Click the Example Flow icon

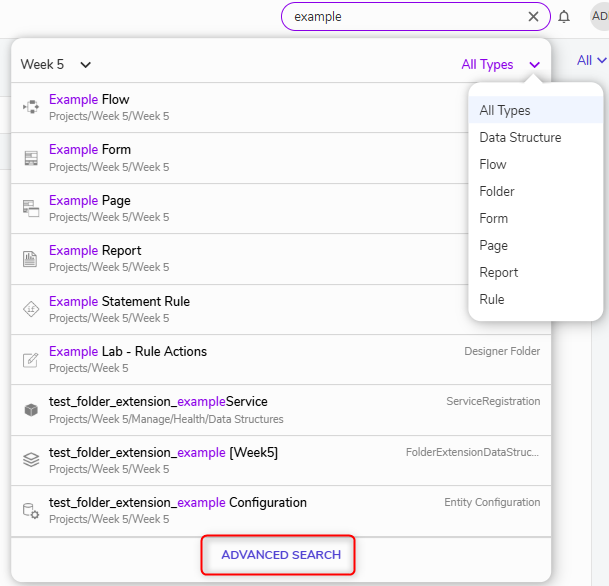[x=31, y=106]
